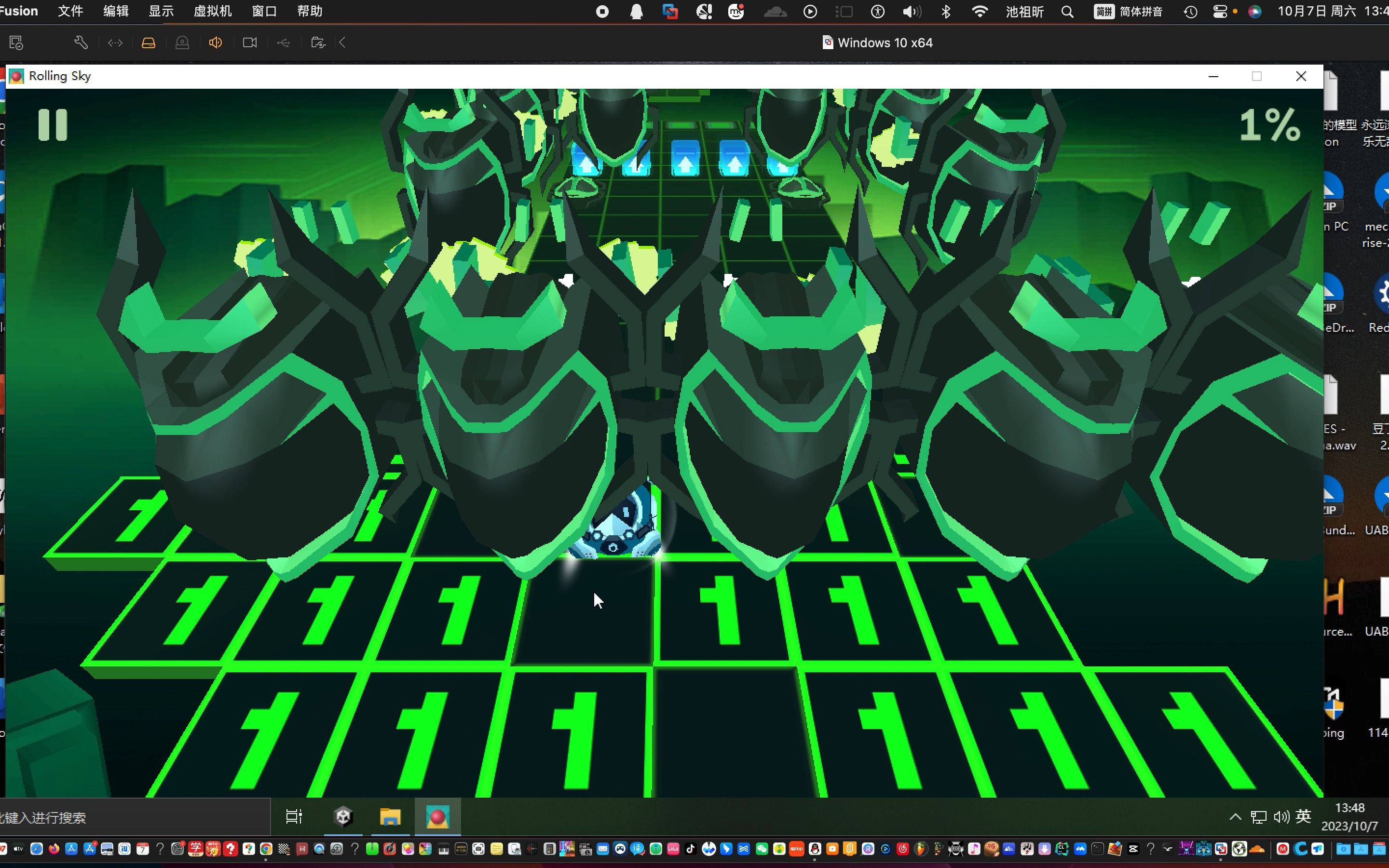
Task: Open the shared folders icon
Action: point(318,42)
